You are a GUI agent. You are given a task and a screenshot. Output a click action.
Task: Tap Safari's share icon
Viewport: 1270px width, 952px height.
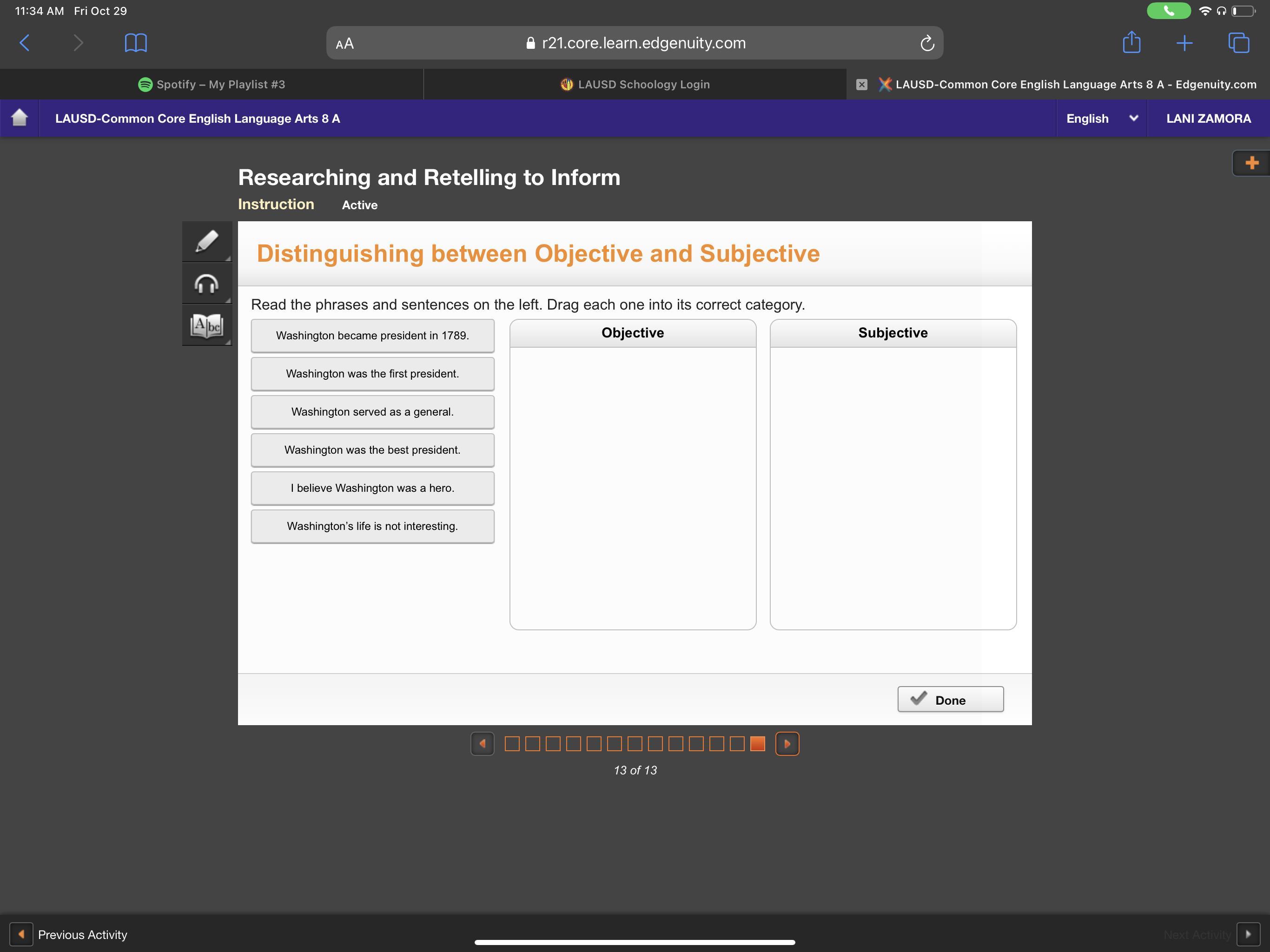tap(1131, 43)
